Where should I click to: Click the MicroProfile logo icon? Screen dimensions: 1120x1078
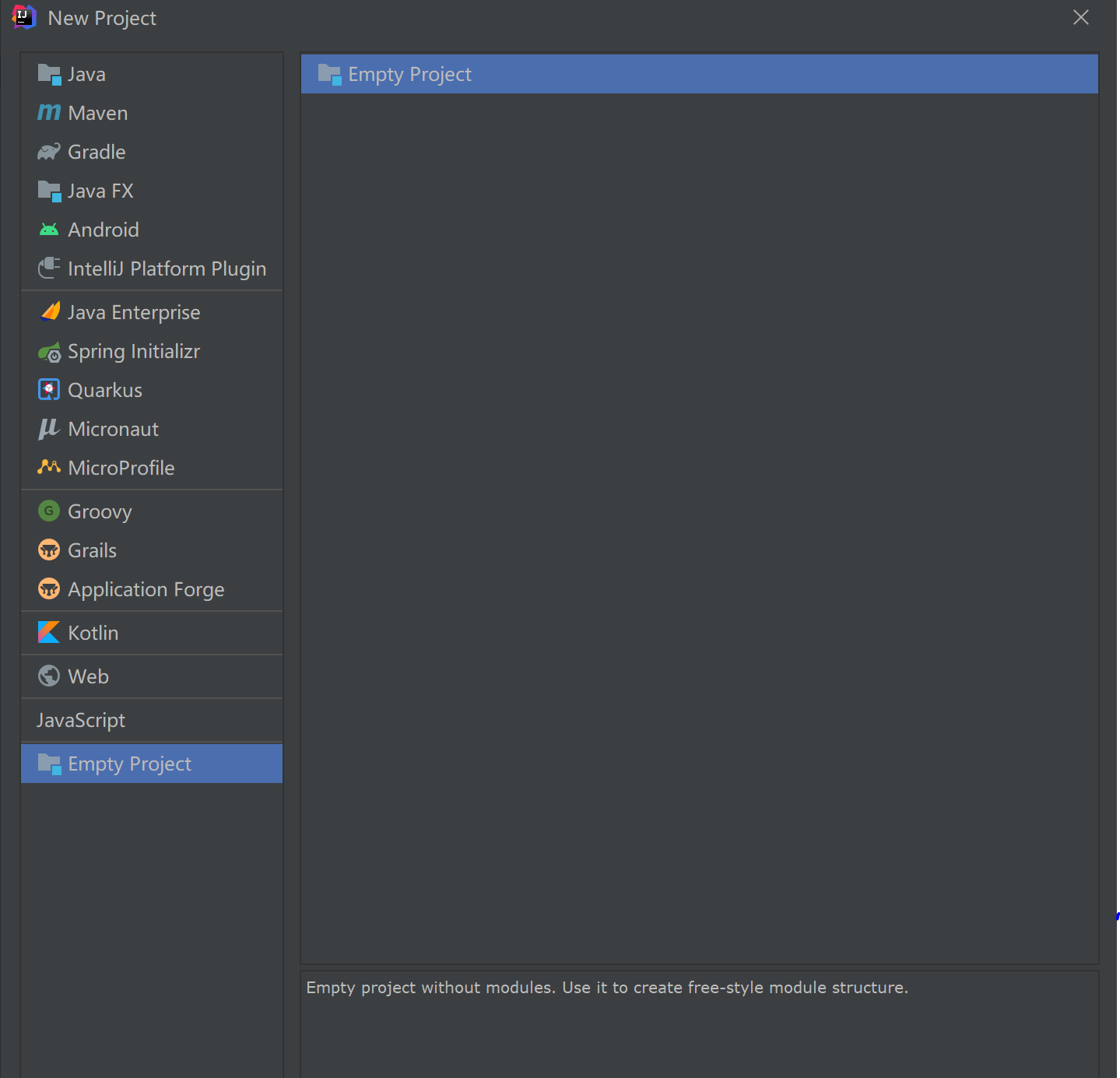click(x=49, y=467)
